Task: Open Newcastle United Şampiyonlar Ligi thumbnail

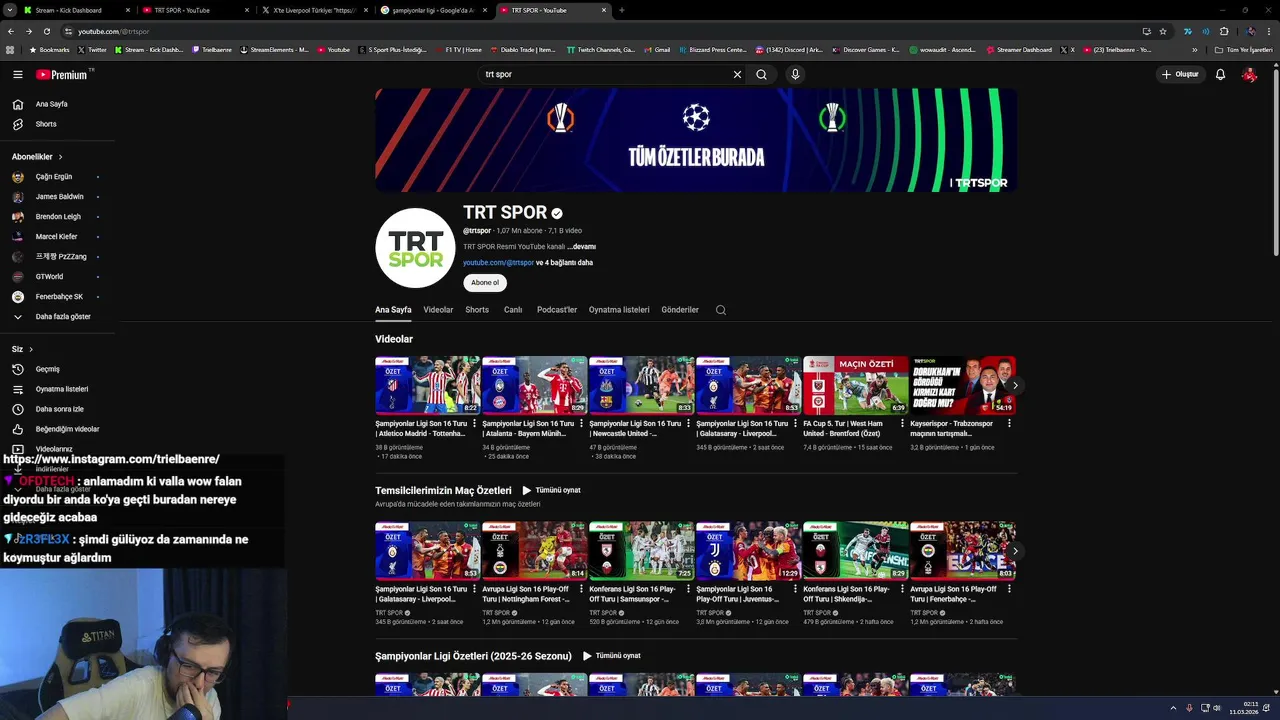Action: point(641,385)
